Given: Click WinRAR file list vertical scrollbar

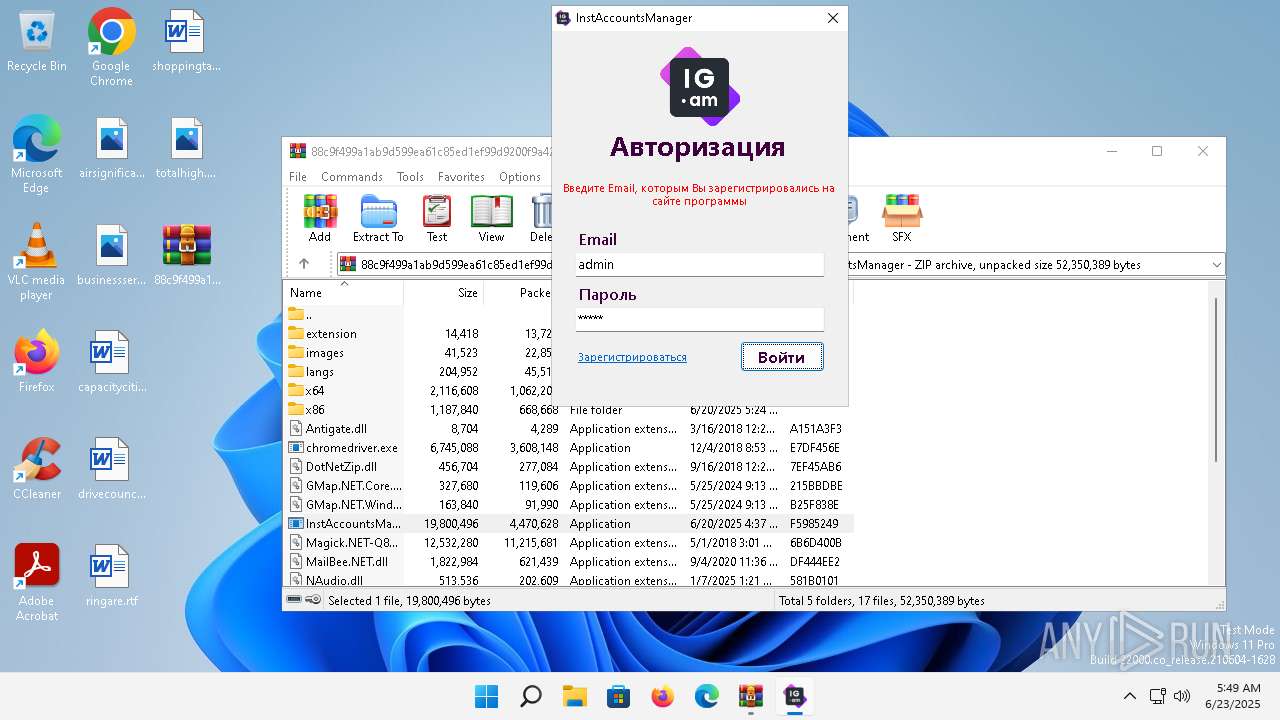Looking at the screenshot, I should point(1216,380).
